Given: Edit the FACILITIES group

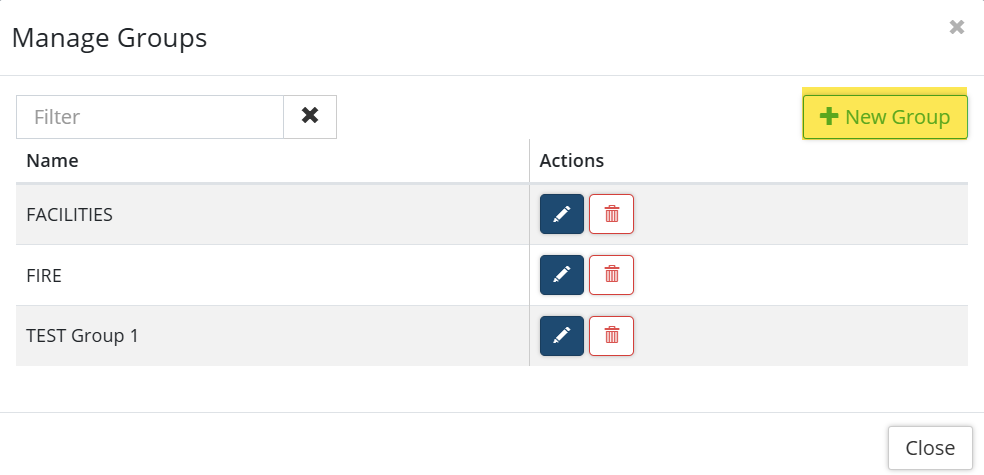Looking at the screenshot, I should click(x=561, y=214).
